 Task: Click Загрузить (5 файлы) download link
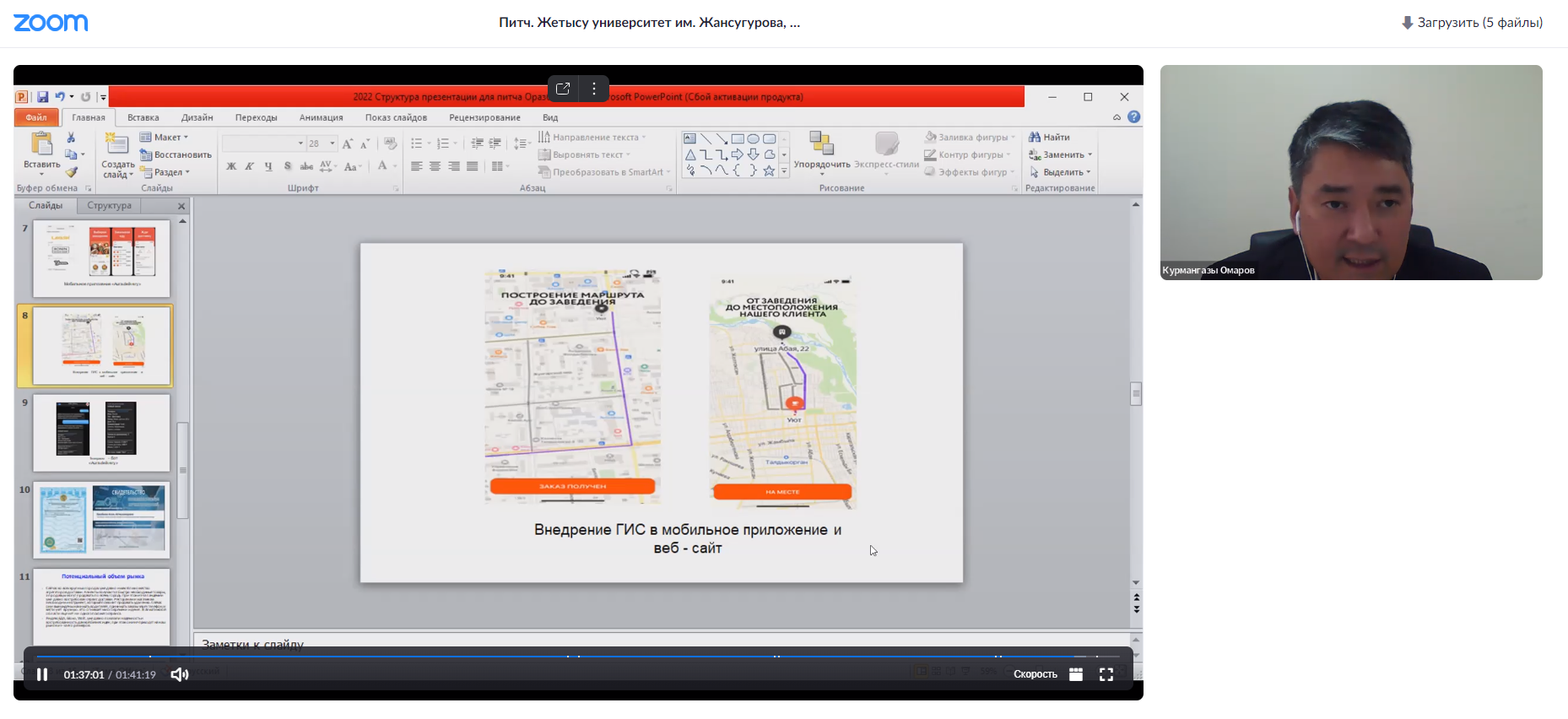(1472, 23)
